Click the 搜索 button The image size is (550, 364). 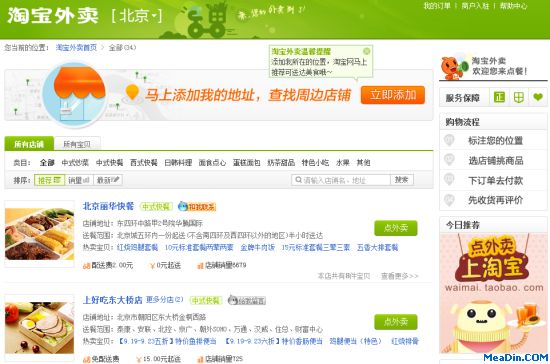(402, 180)
